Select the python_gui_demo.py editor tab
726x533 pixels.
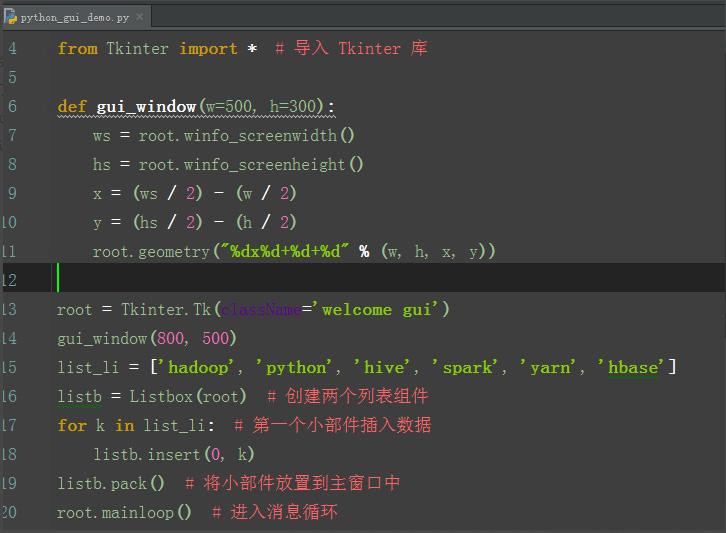click(x=76, y=17)
